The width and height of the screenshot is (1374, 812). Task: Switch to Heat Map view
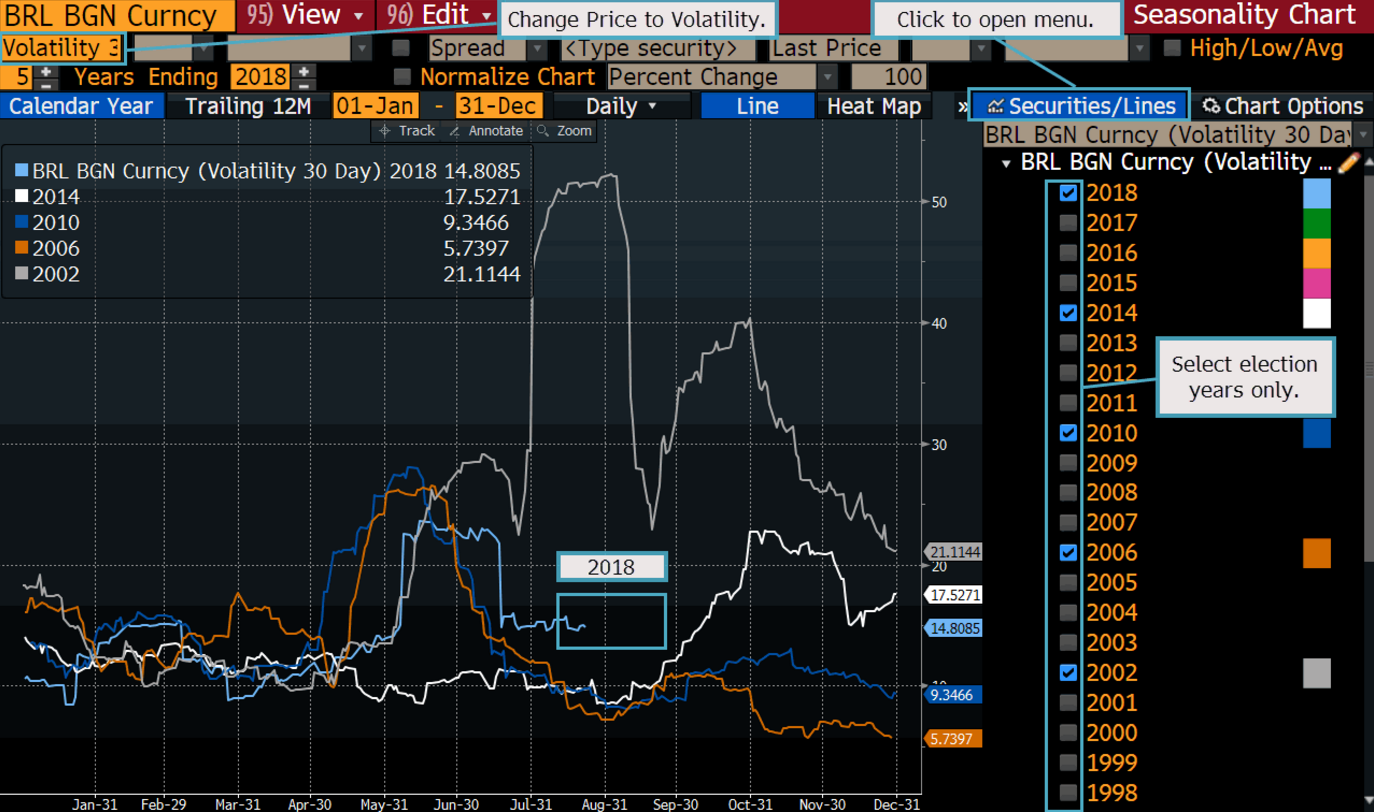coord(873,106)
